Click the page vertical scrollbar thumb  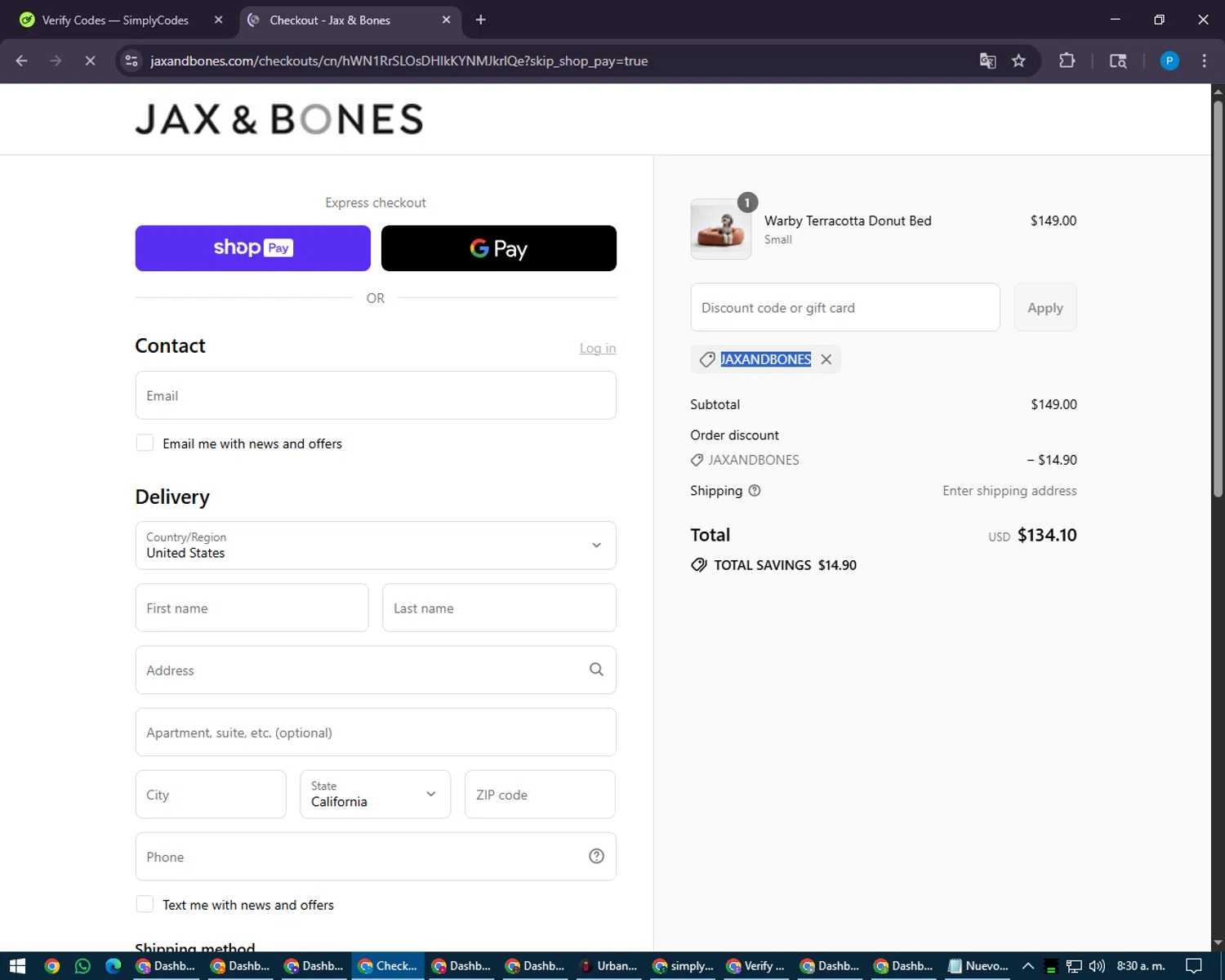tap(1218, 298)
